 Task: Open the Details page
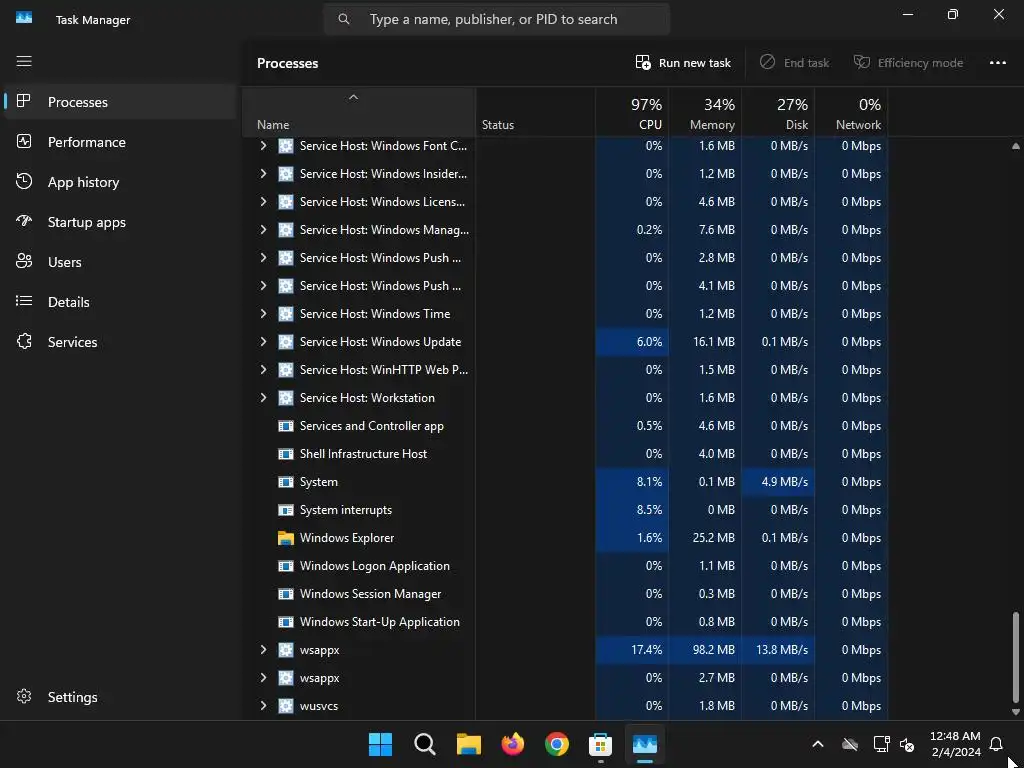(120, 302)
